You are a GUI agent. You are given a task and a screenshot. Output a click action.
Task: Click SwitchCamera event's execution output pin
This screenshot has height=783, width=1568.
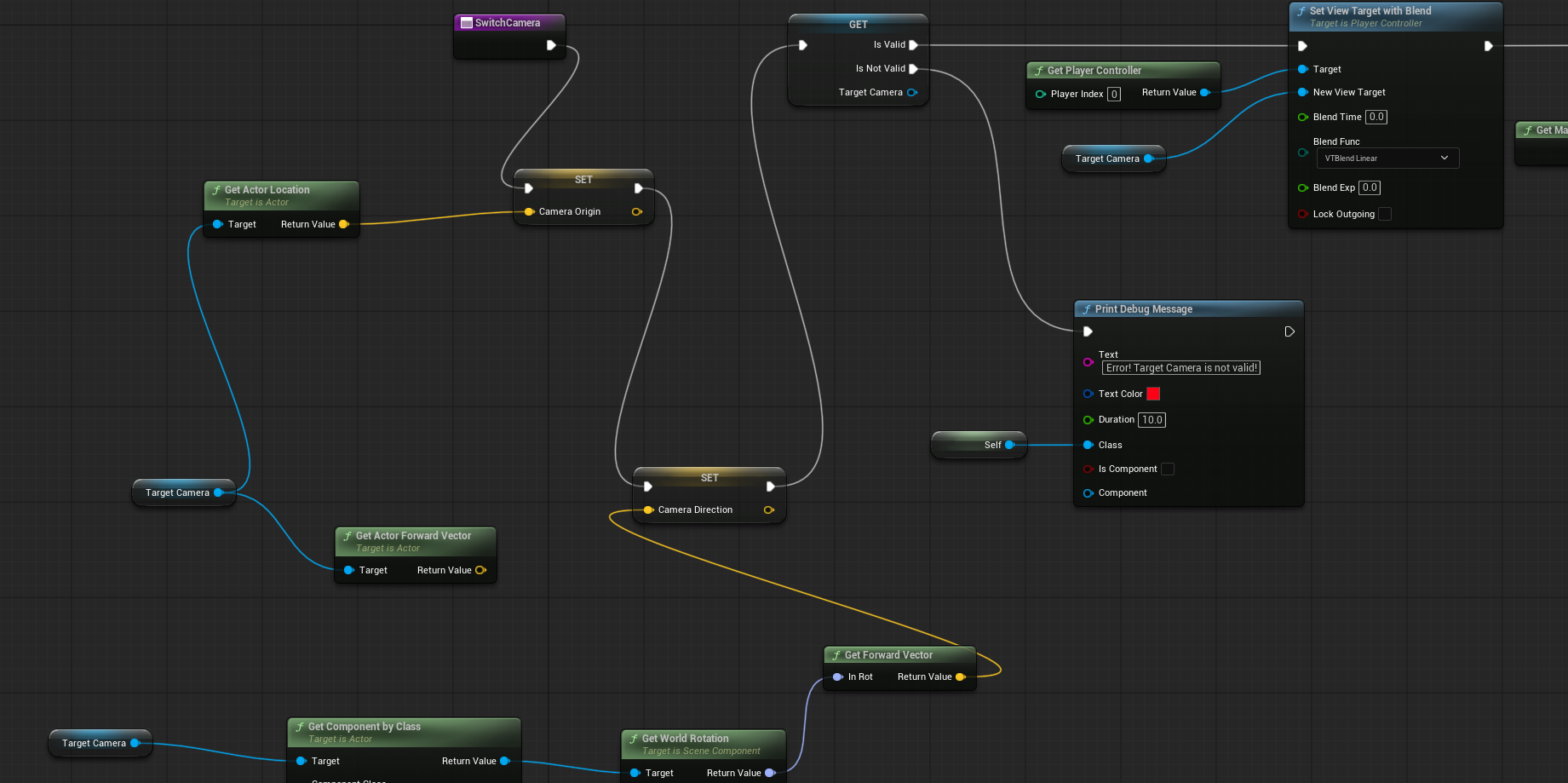pyautogui.click(x=551, y=45)
